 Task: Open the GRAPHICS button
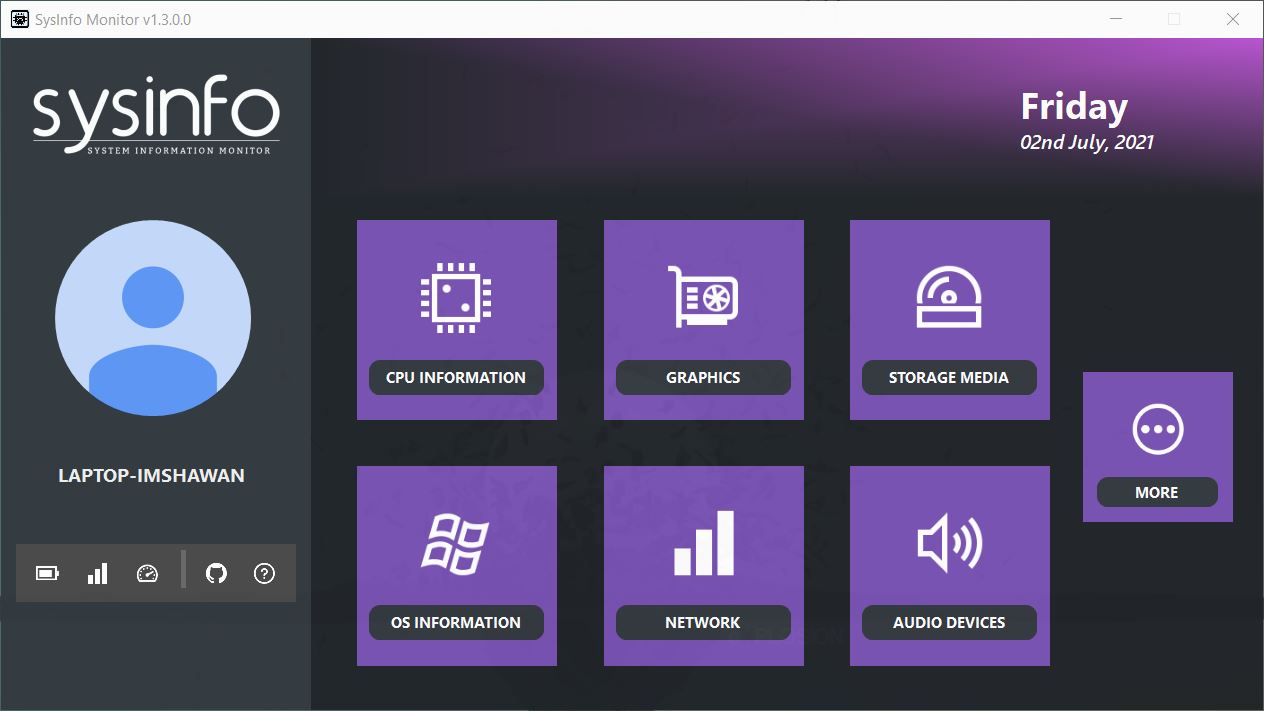(x=703, y=377)
